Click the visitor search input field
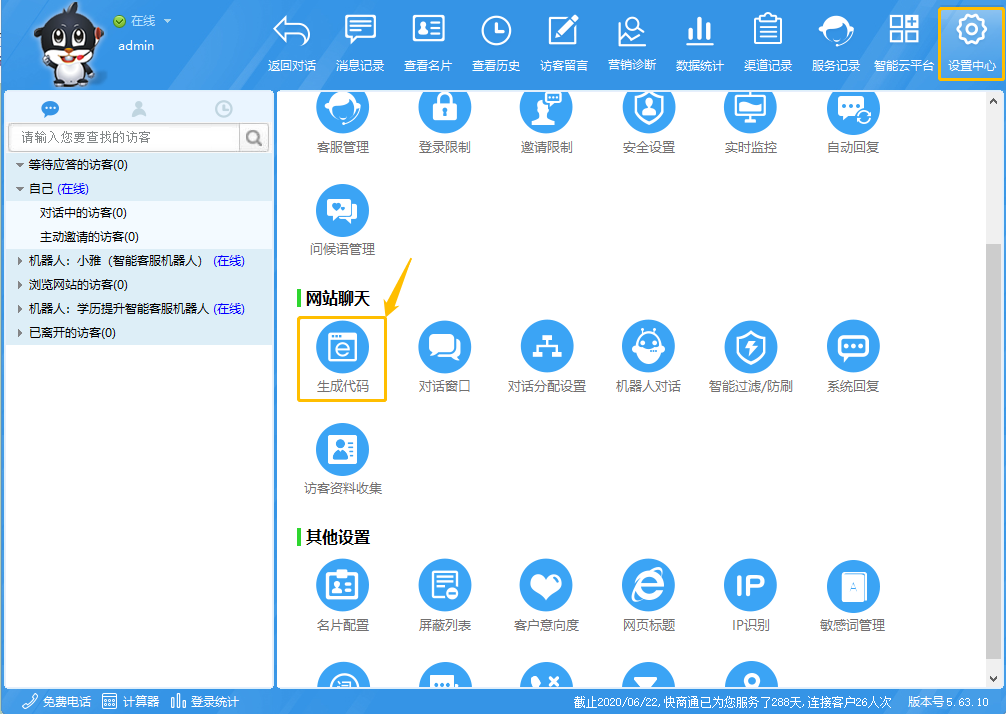 (124, 137)
